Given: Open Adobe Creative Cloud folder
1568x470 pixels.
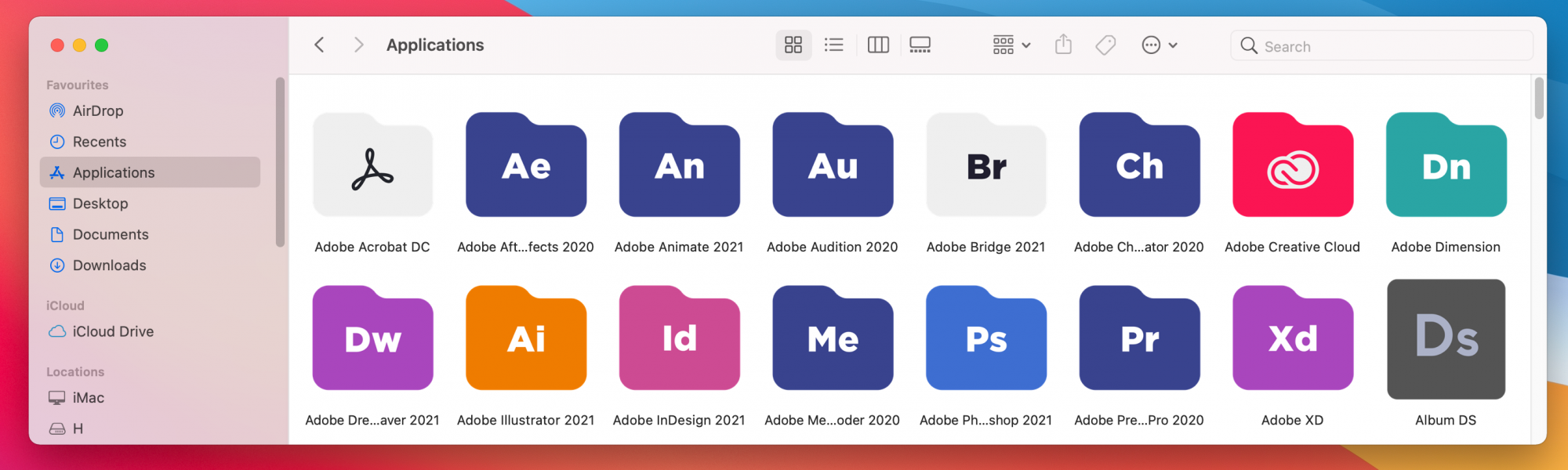Looking at the screenshot, I should (x=1293, y=167).
